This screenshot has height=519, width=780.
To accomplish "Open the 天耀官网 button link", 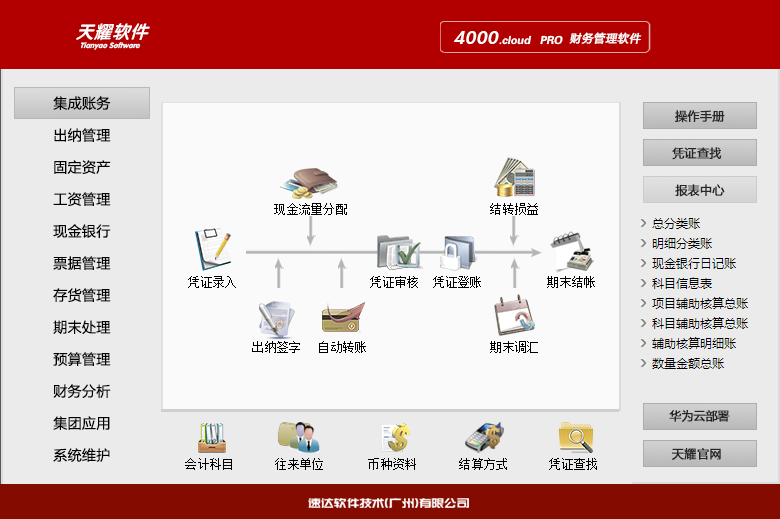I will [x=699, y=453].
